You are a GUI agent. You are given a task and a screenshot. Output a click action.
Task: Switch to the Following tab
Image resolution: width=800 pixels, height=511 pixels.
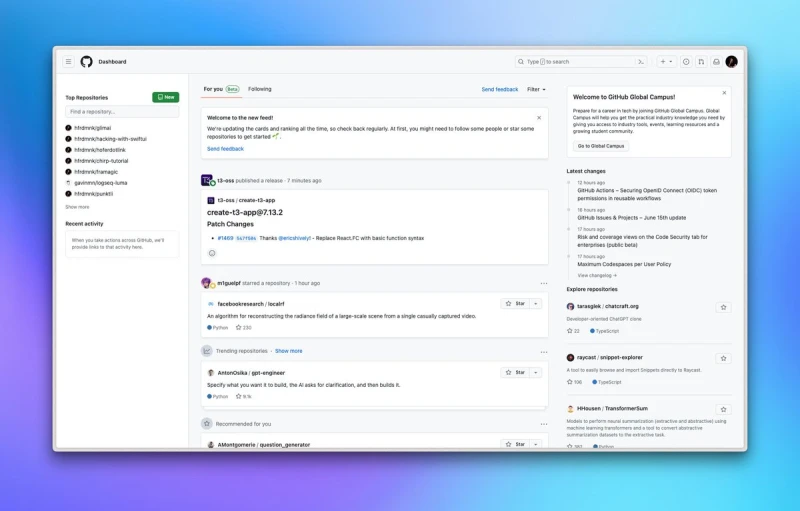(260, 89)
